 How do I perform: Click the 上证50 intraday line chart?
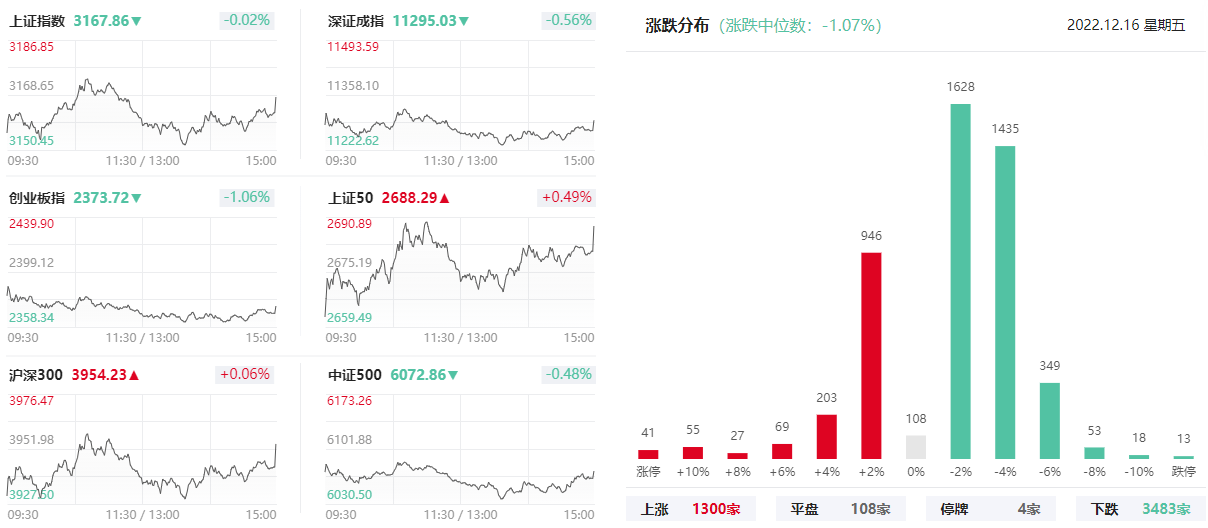(460, 271)
